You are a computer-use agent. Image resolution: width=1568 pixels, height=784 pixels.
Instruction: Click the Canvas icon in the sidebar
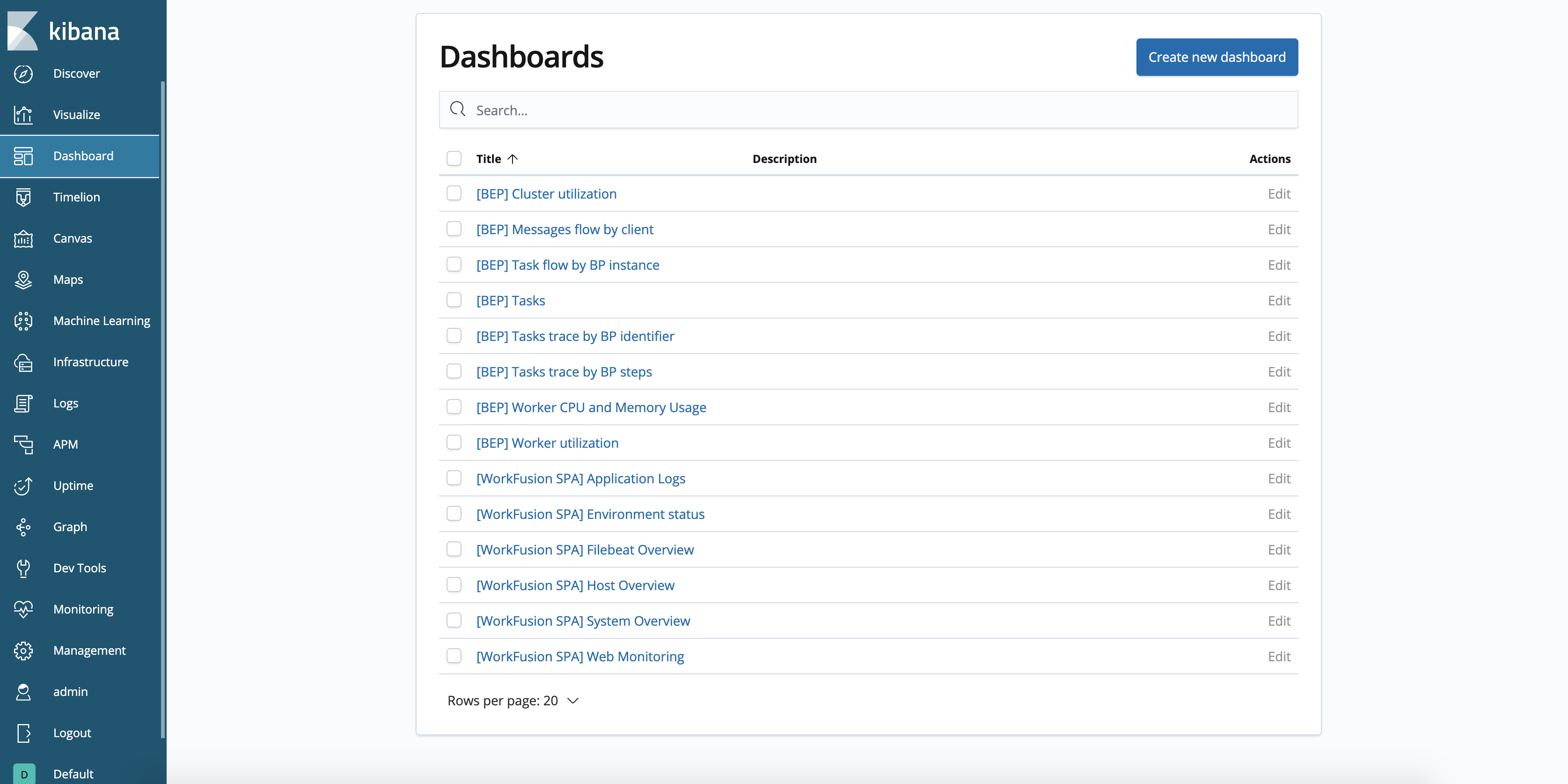click(x=23, y=238)
